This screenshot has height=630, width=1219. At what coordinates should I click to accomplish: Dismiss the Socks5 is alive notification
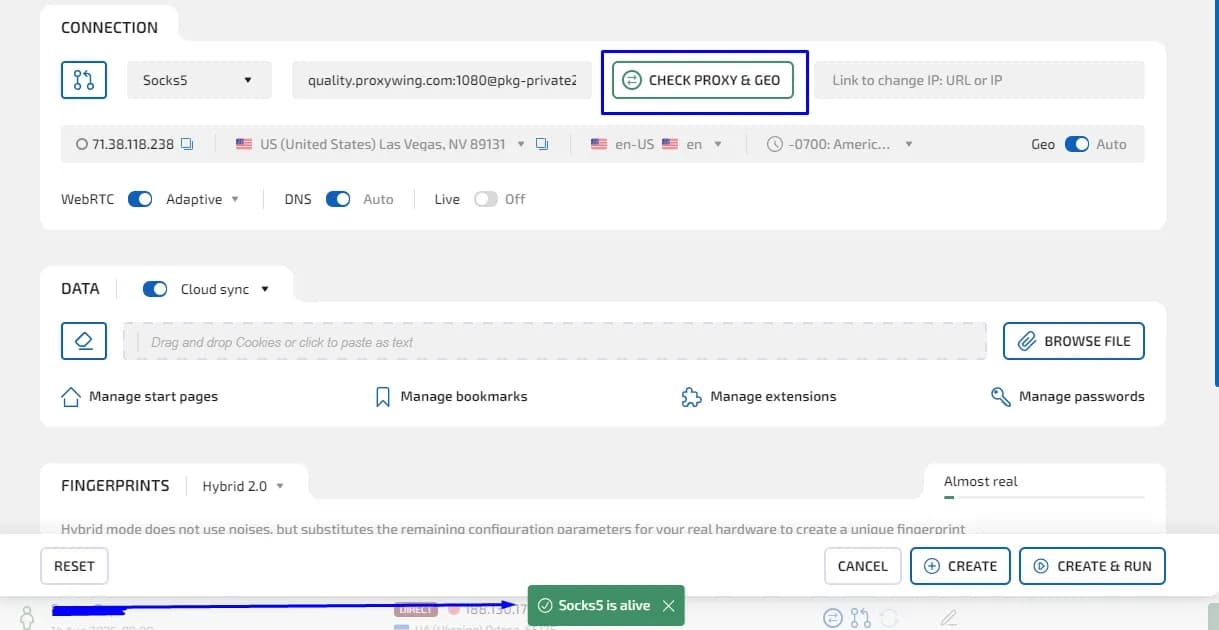(x=668, y=605)
